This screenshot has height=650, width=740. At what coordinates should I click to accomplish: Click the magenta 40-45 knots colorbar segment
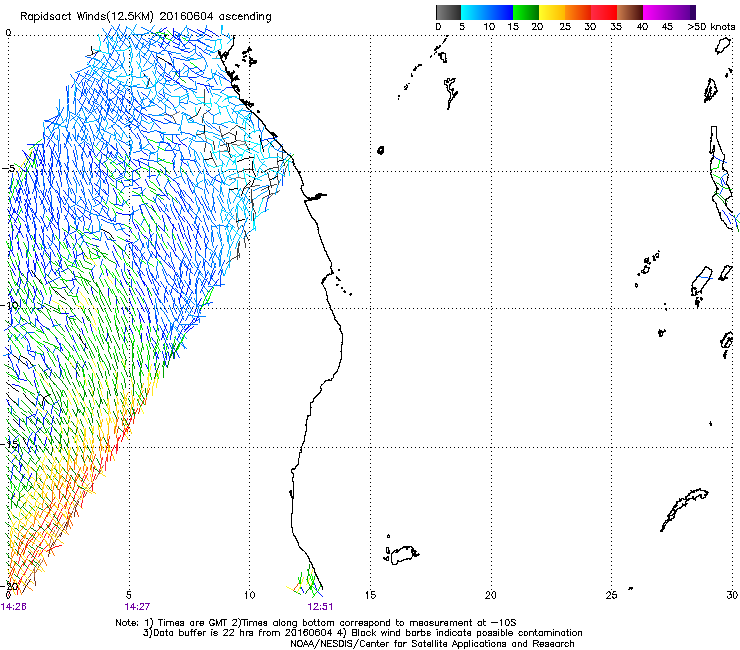point(656,12)
